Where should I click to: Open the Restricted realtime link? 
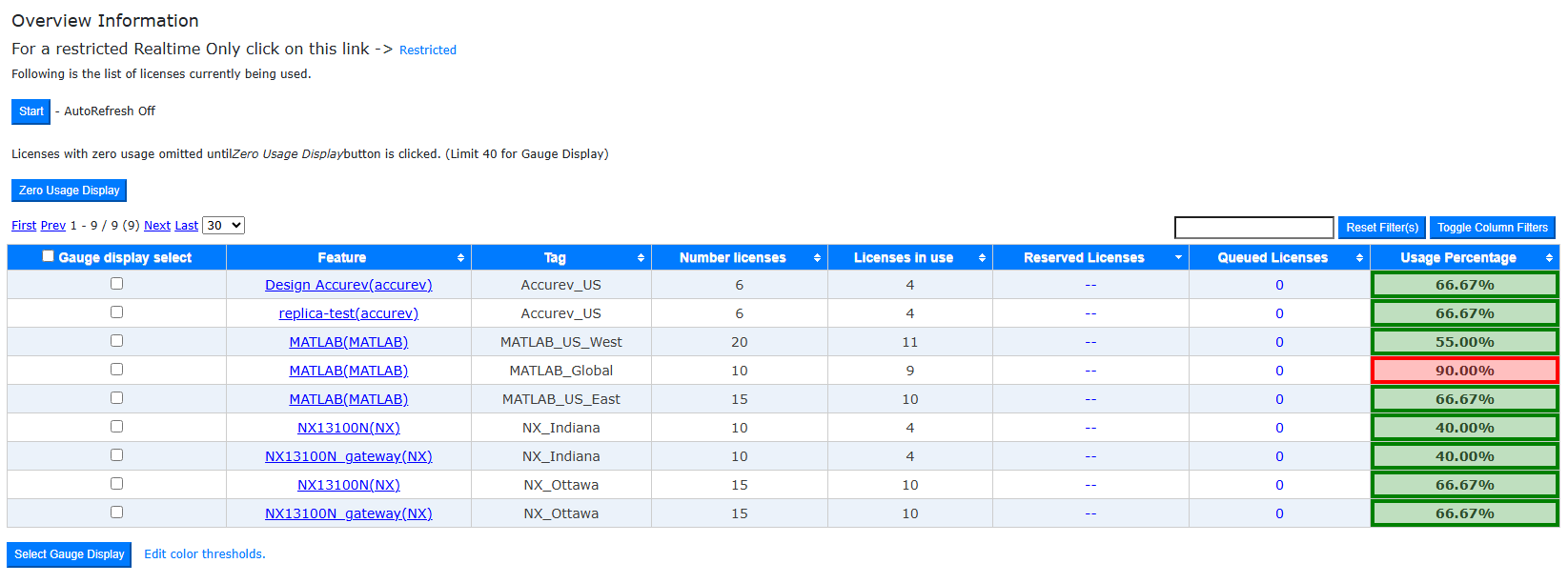click(428, 50)
